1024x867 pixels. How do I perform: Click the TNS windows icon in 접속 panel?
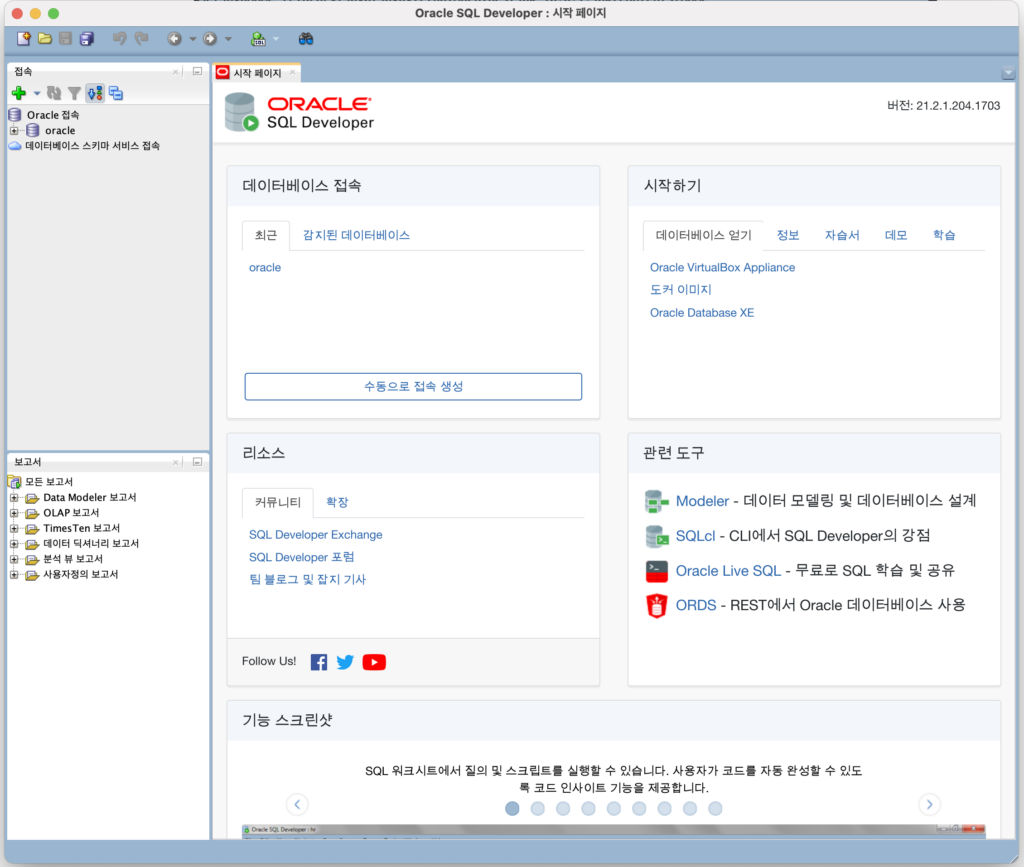(116, 93)
